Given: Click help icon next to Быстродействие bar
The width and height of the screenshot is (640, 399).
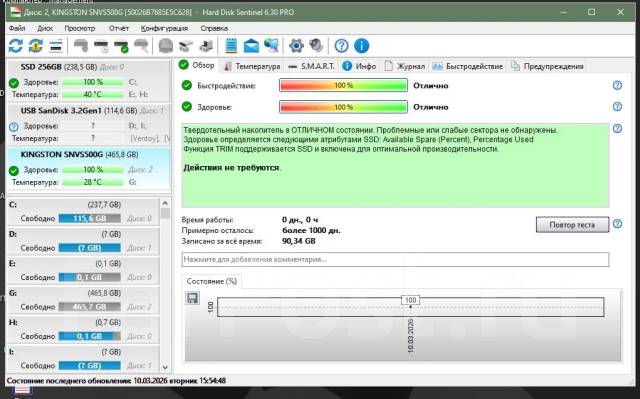Looking at the screenshot, I should [x=617, y=85].
